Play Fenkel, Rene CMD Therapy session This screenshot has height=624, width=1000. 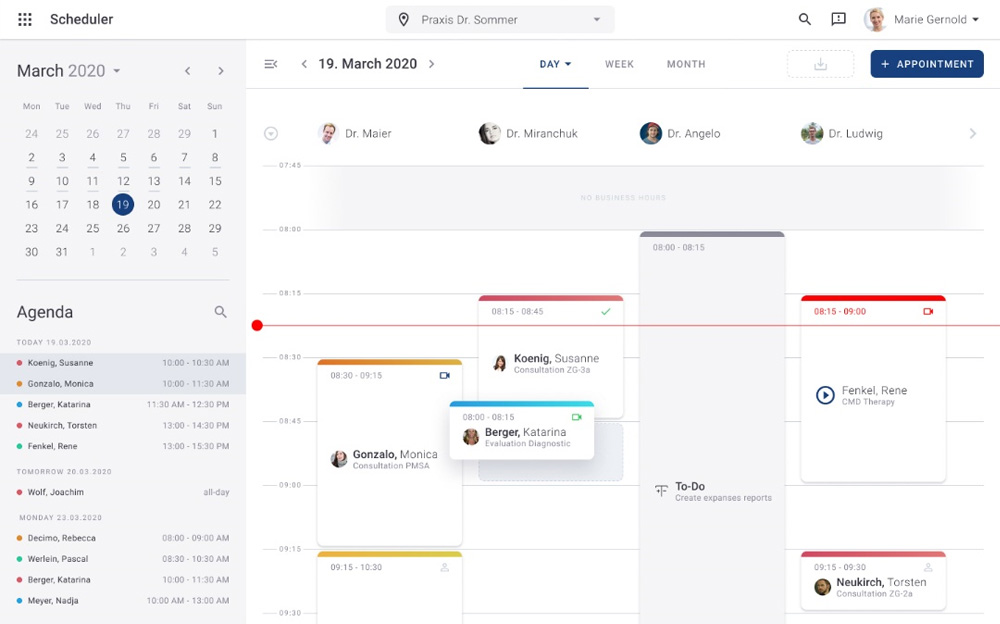pos(825,395)
